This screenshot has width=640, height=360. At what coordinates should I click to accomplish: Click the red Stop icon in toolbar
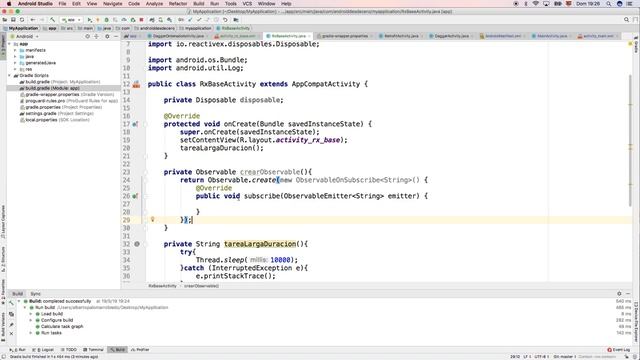click(x=142, y=20)
